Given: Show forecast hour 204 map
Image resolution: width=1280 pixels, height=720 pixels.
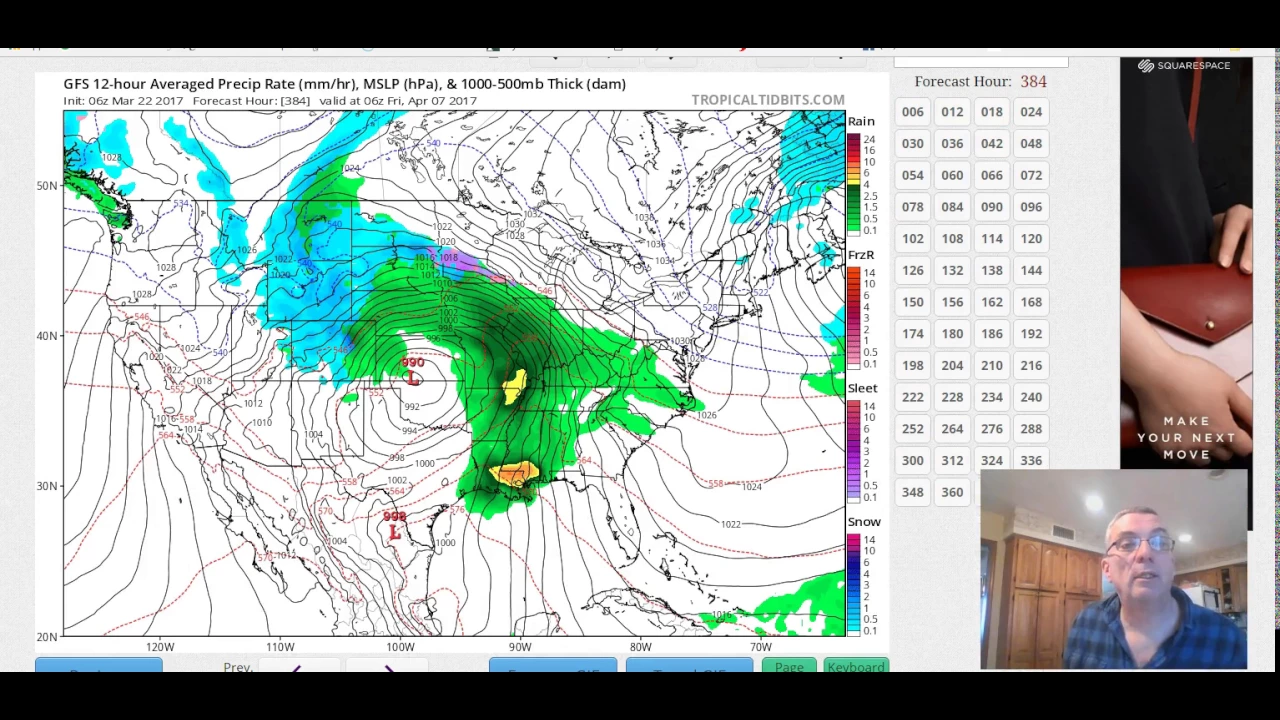Looking at the screenshot, I should (952, 366).
